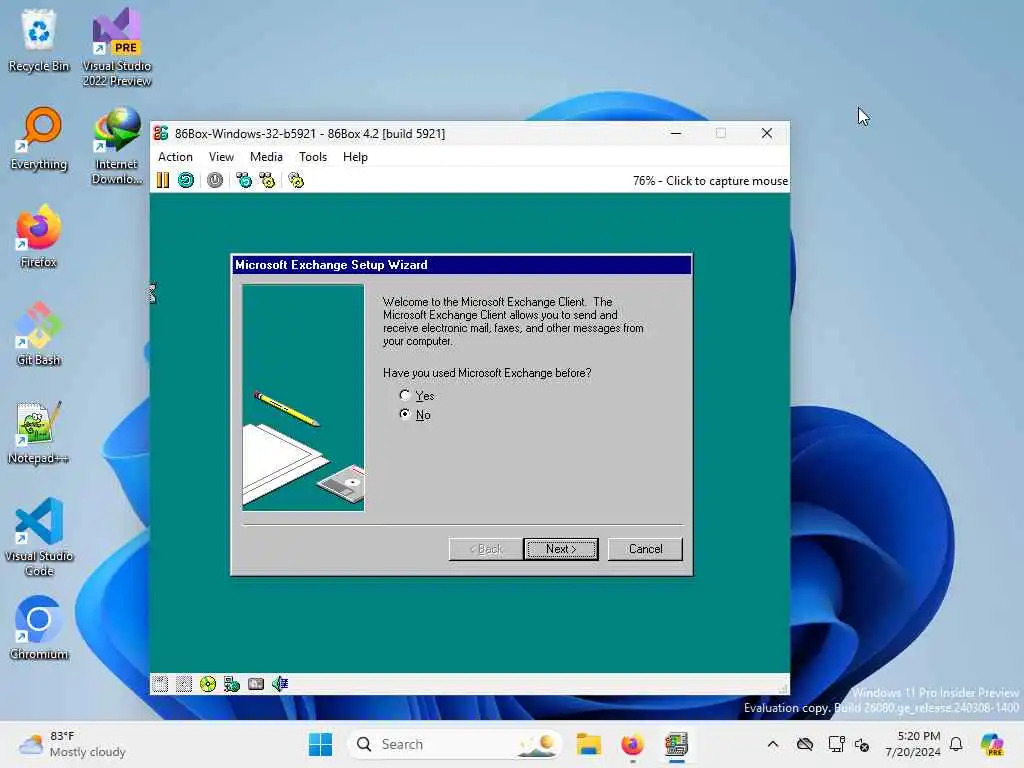Image resolution: width=1024 pixels, height=768 pixels.
Task: Click the sound status bar icon
Action: coord(280,684)
